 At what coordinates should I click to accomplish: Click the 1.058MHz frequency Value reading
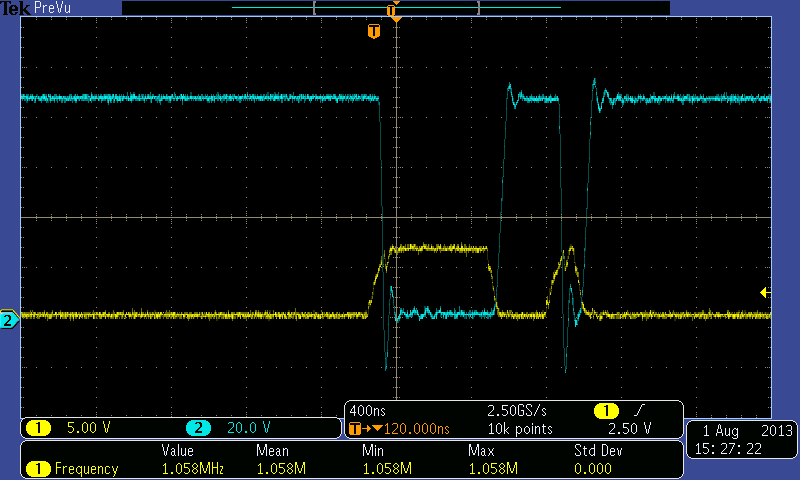(192, 468)
